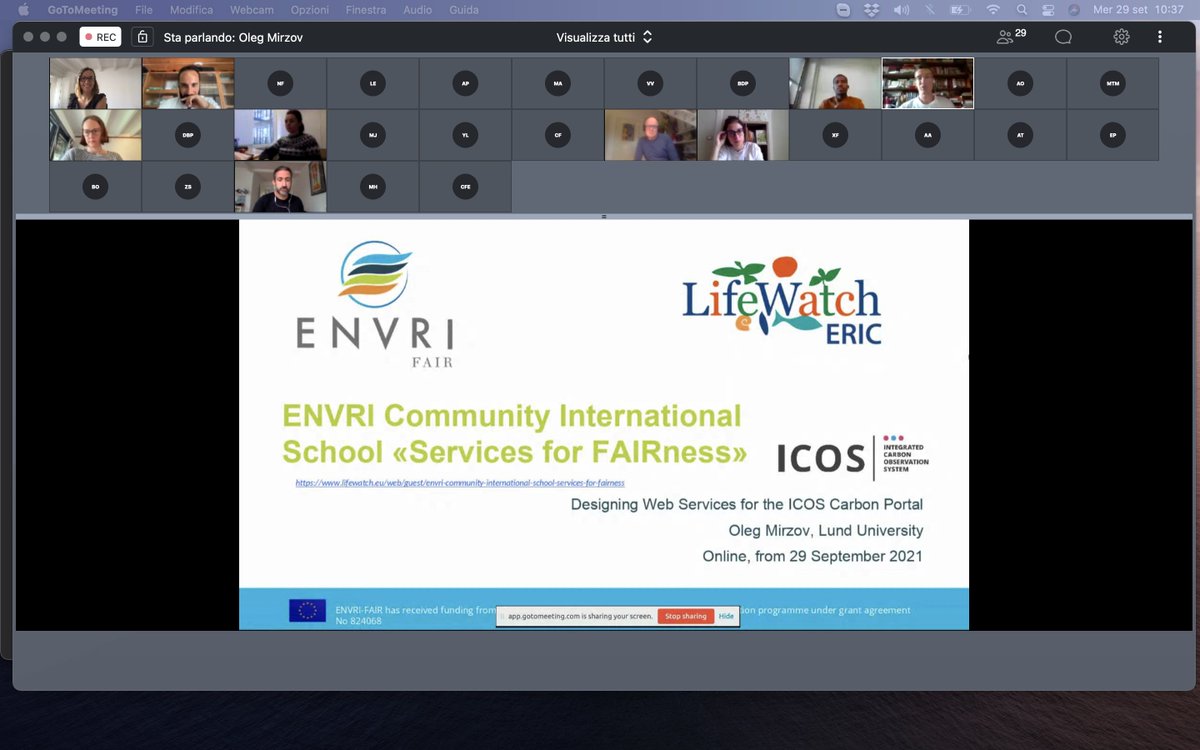
Task: Open the GoToMeeting app menu
Action: (x=82, y=10)
